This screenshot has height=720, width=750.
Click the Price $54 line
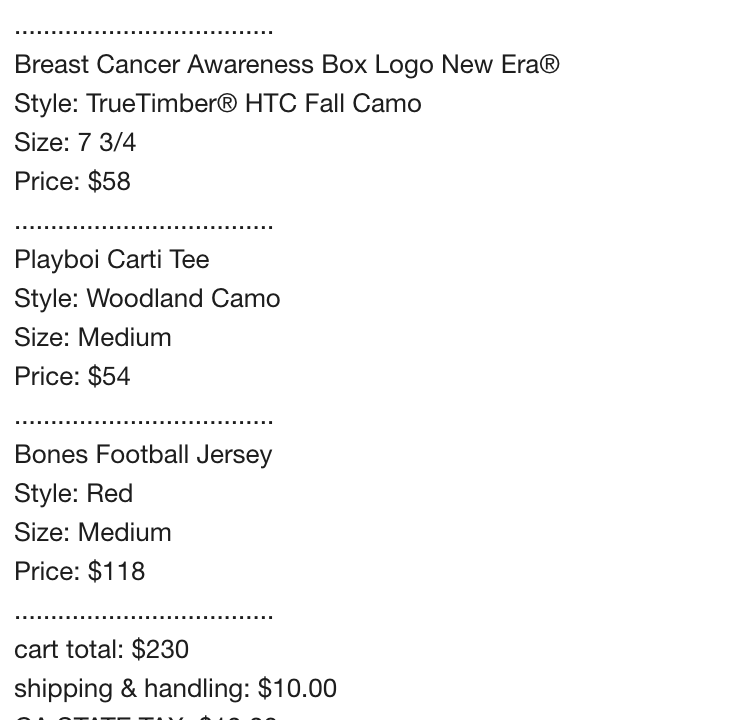[x=72, y=376]
